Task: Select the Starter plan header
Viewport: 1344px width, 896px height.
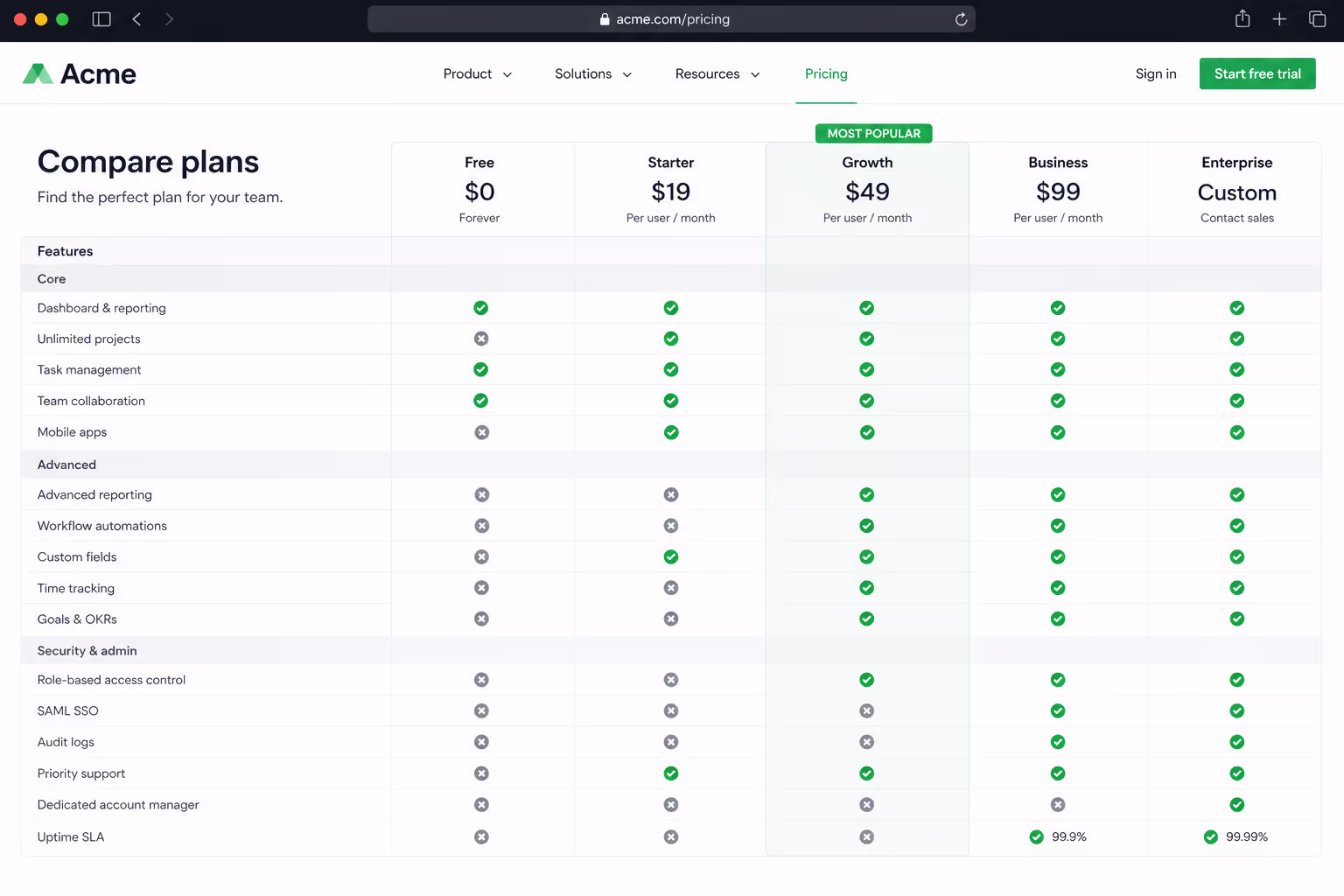Action: (671, 163)
